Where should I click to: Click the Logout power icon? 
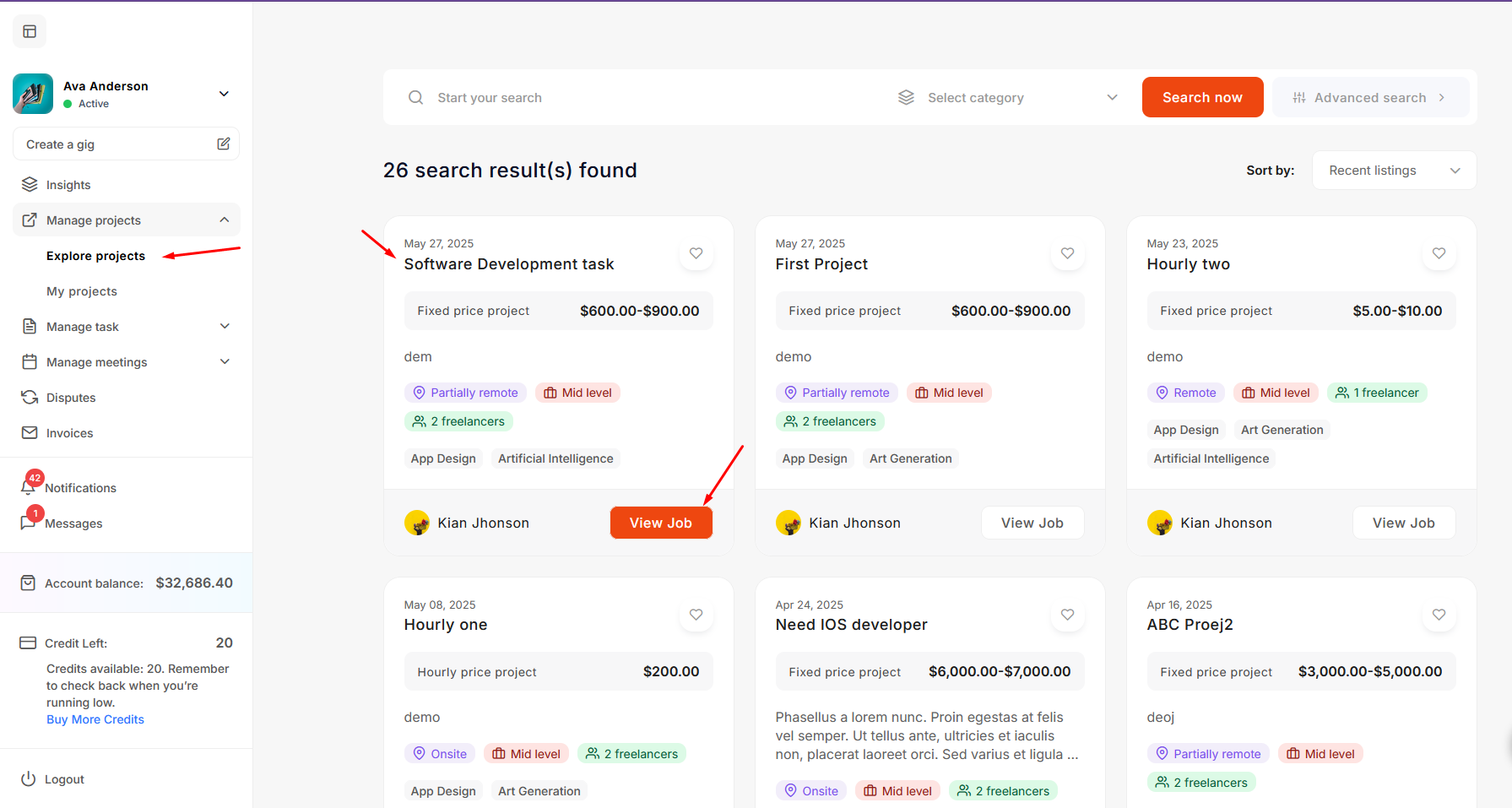click(29, 778)
